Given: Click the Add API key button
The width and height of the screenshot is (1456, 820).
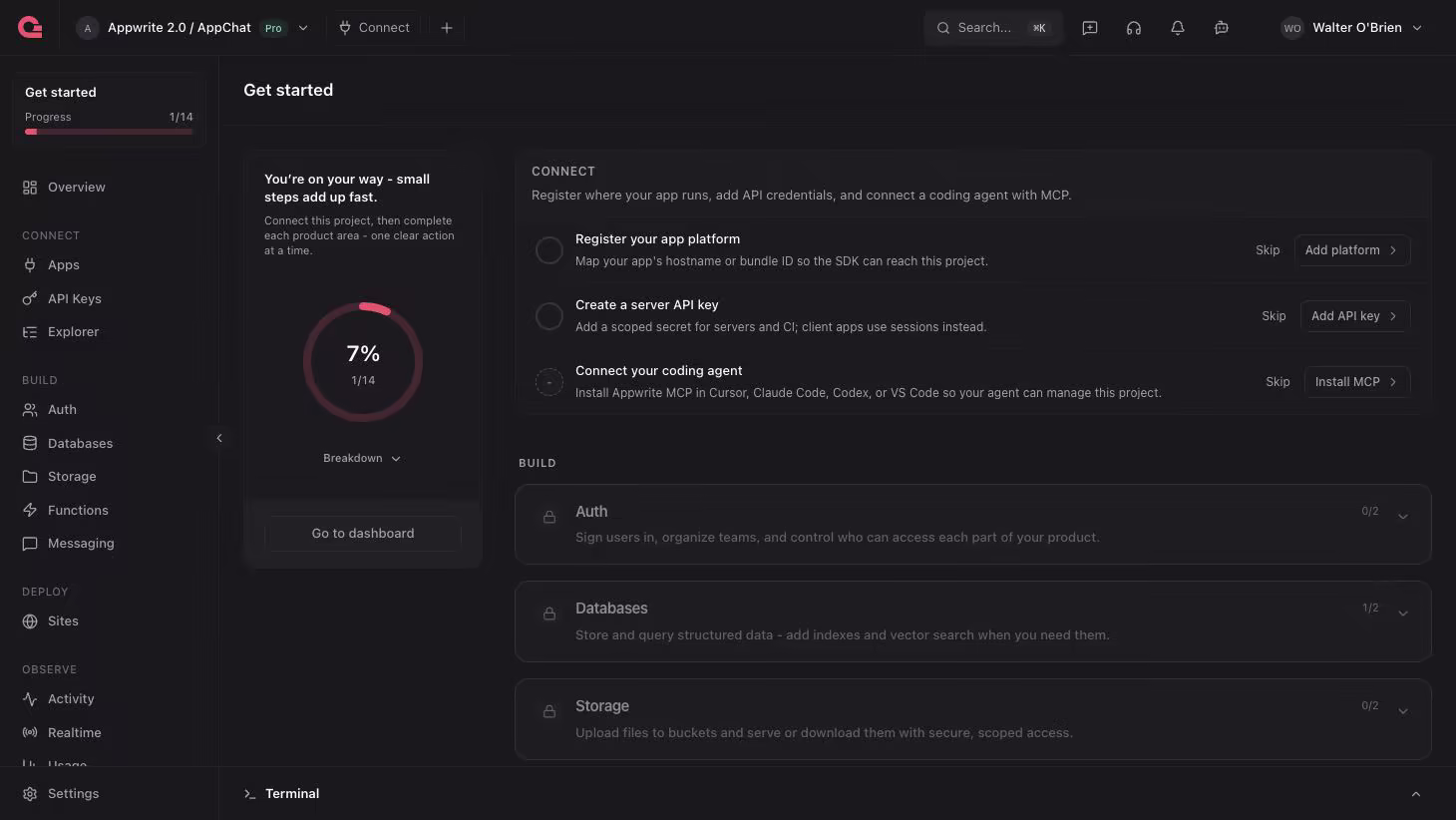Looking at the screenshot, I should point(1355,316).
